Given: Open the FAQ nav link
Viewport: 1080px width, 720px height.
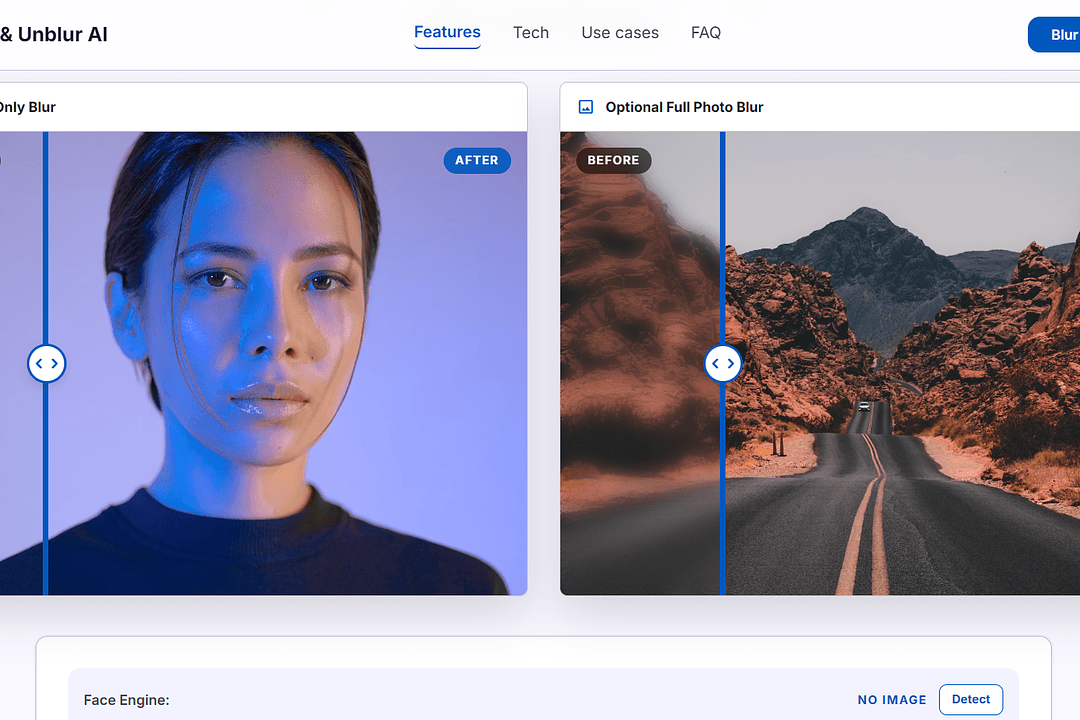Looking at the screenshot, I should click(x=706, y=32).
